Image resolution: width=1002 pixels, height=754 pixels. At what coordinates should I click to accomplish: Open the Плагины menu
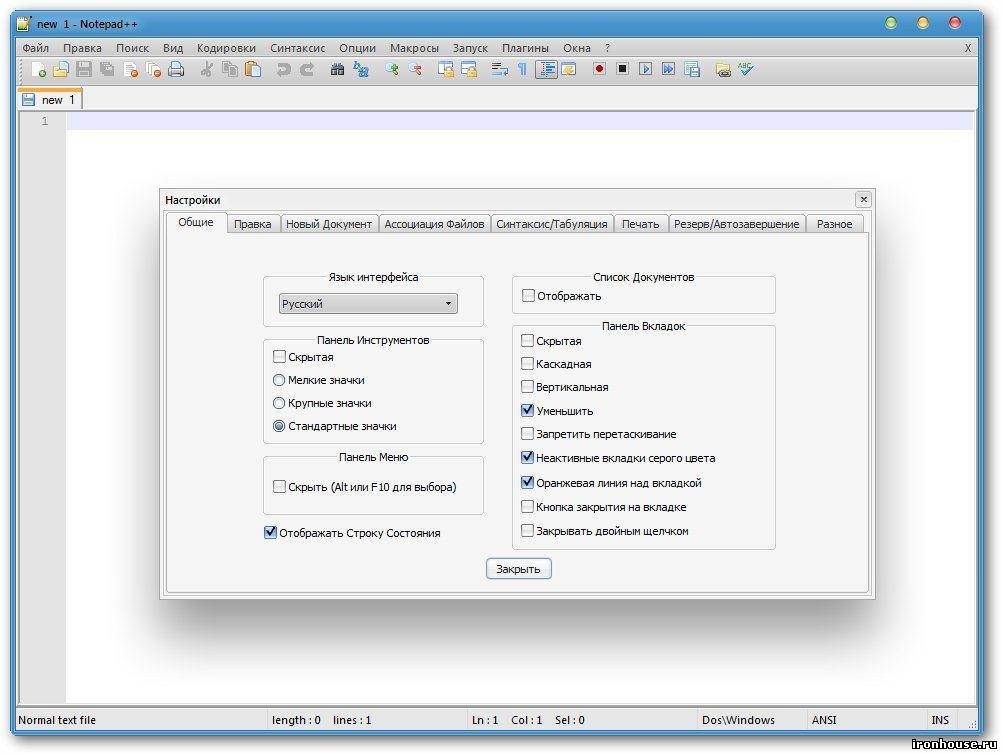point(525,47)
